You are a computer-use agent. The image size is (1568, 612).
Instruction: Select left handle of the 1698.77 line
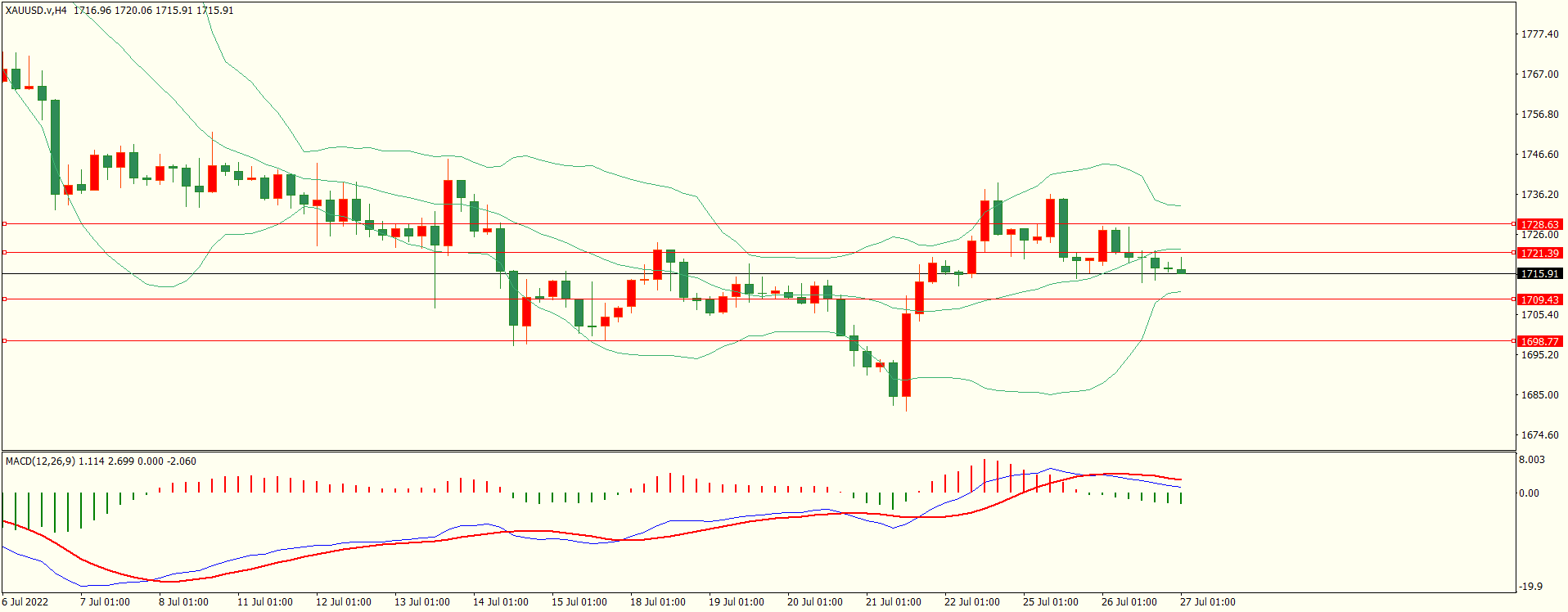pyautogui.click(x=4, y=341)
